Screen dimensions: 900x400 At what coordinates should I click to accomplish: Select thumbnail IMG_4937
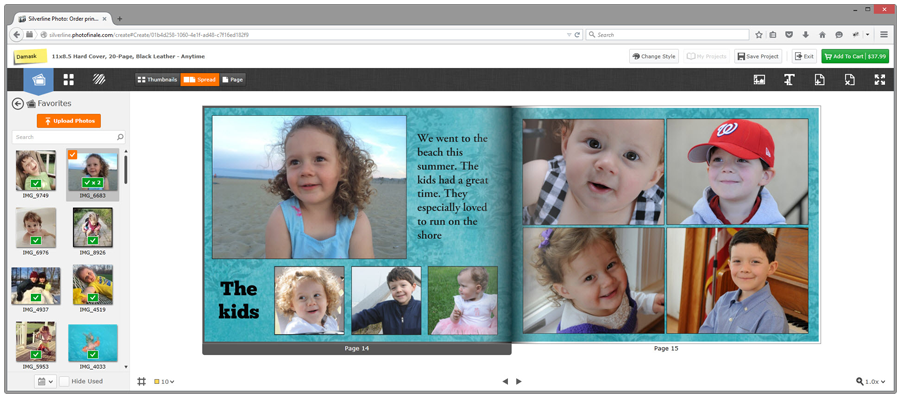[36, 285]
